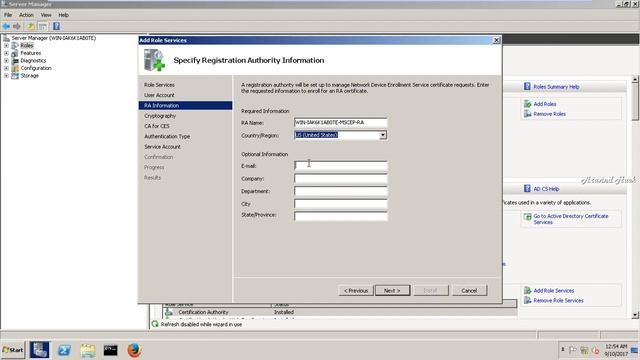
Task: Click the Forward arrow in Server Manager toolbar
Action: click(17, 27)
